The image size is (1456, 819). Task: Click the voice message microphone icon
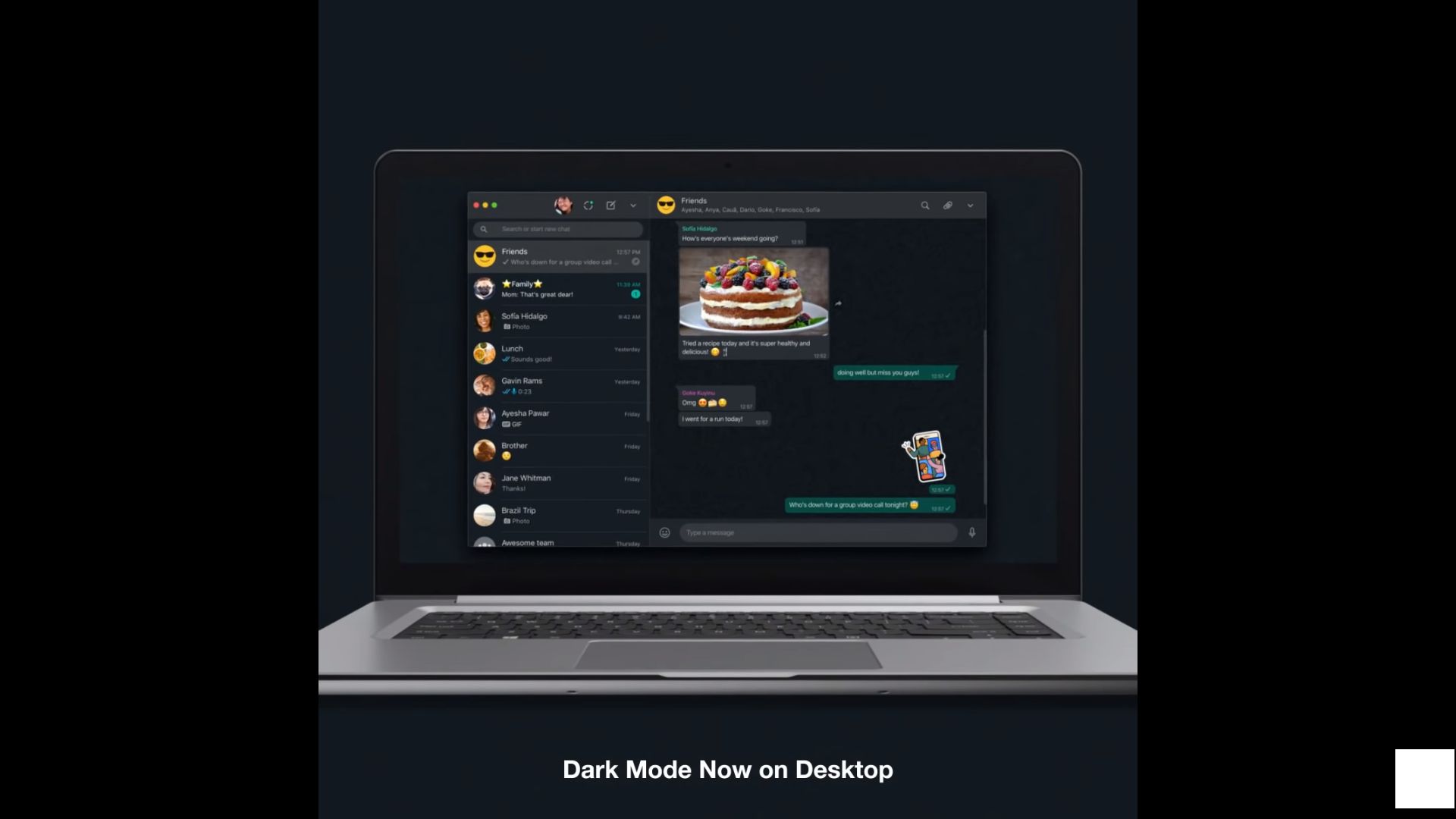point(971,532)
